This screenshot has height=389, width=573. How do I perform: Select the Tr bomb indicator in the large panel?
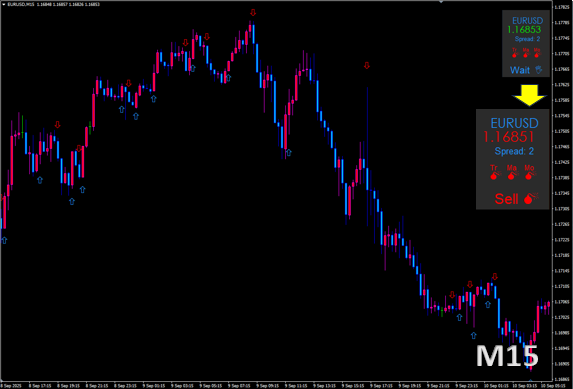coord(495,173)
